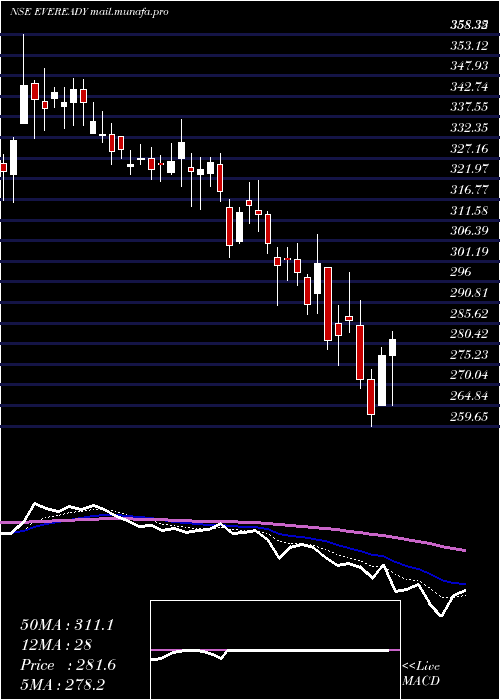Select the 285.62 price level
This screenshot has height=700, width=500.
(x=468, y=313)
